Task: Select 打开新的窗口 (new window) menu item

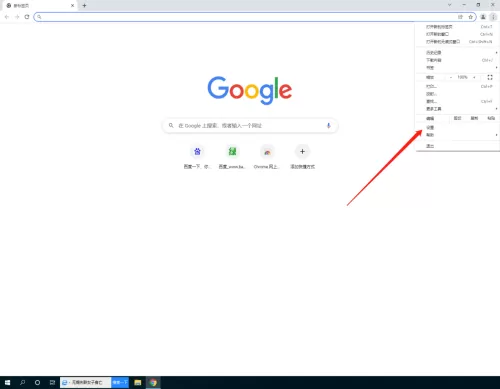Action: coord(458,34)
